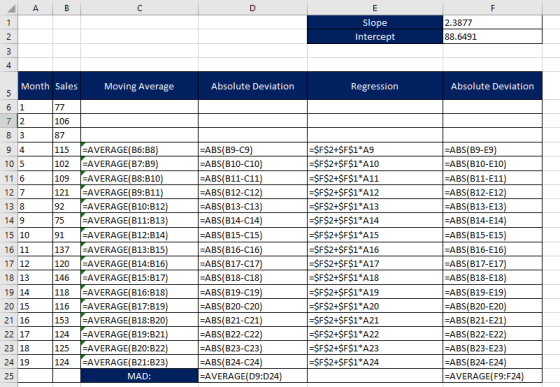560x387 pixels.
Task: Select column B header
Action: click(67, 7)
